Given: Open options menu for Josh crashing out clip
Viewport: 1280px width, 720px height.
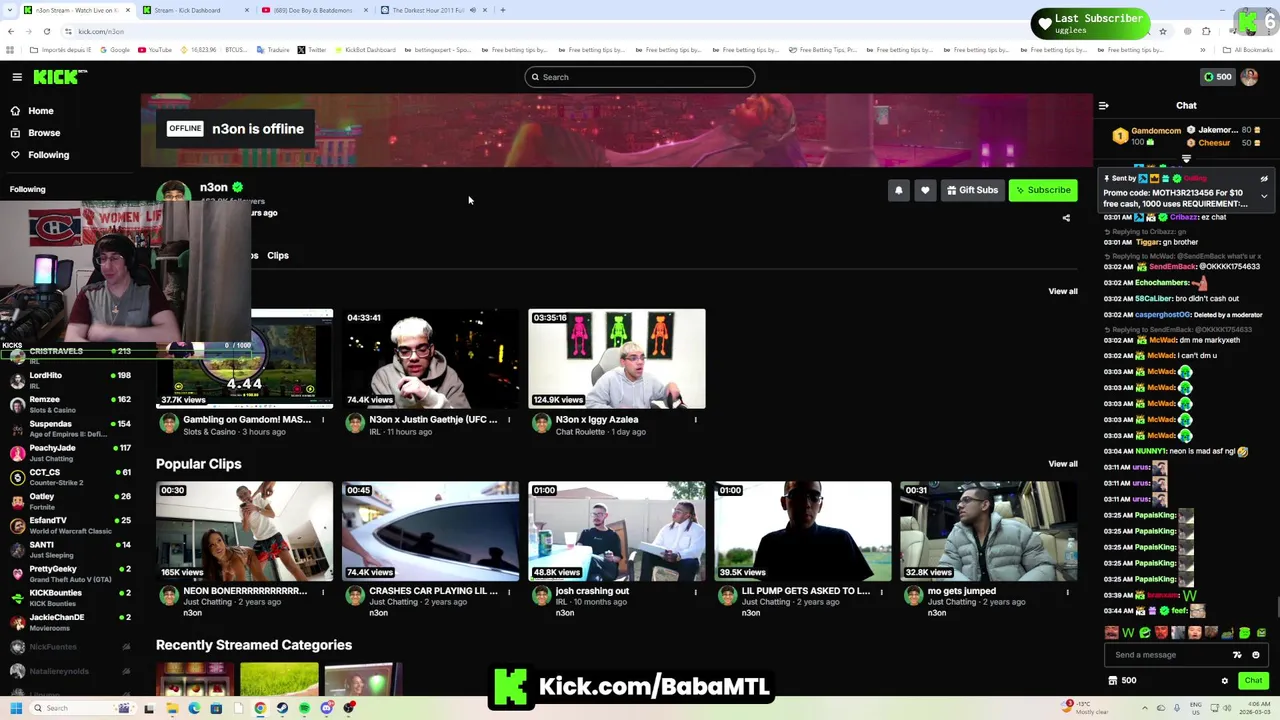Looking at the screenshot, I should [x=695, y=591].
